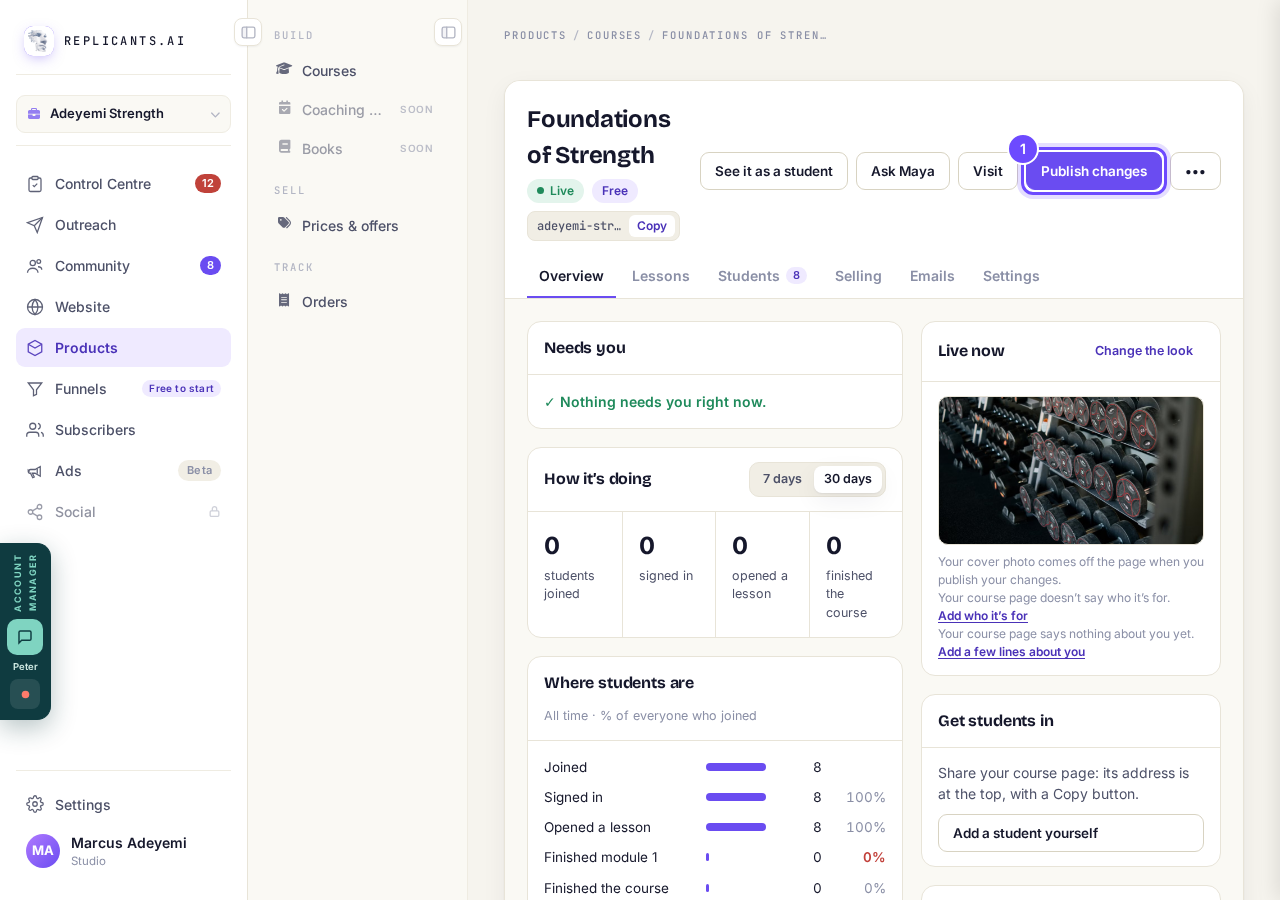Open the three-dot more actions menu
The image size is (1280, 900).
click(1195, 171)
